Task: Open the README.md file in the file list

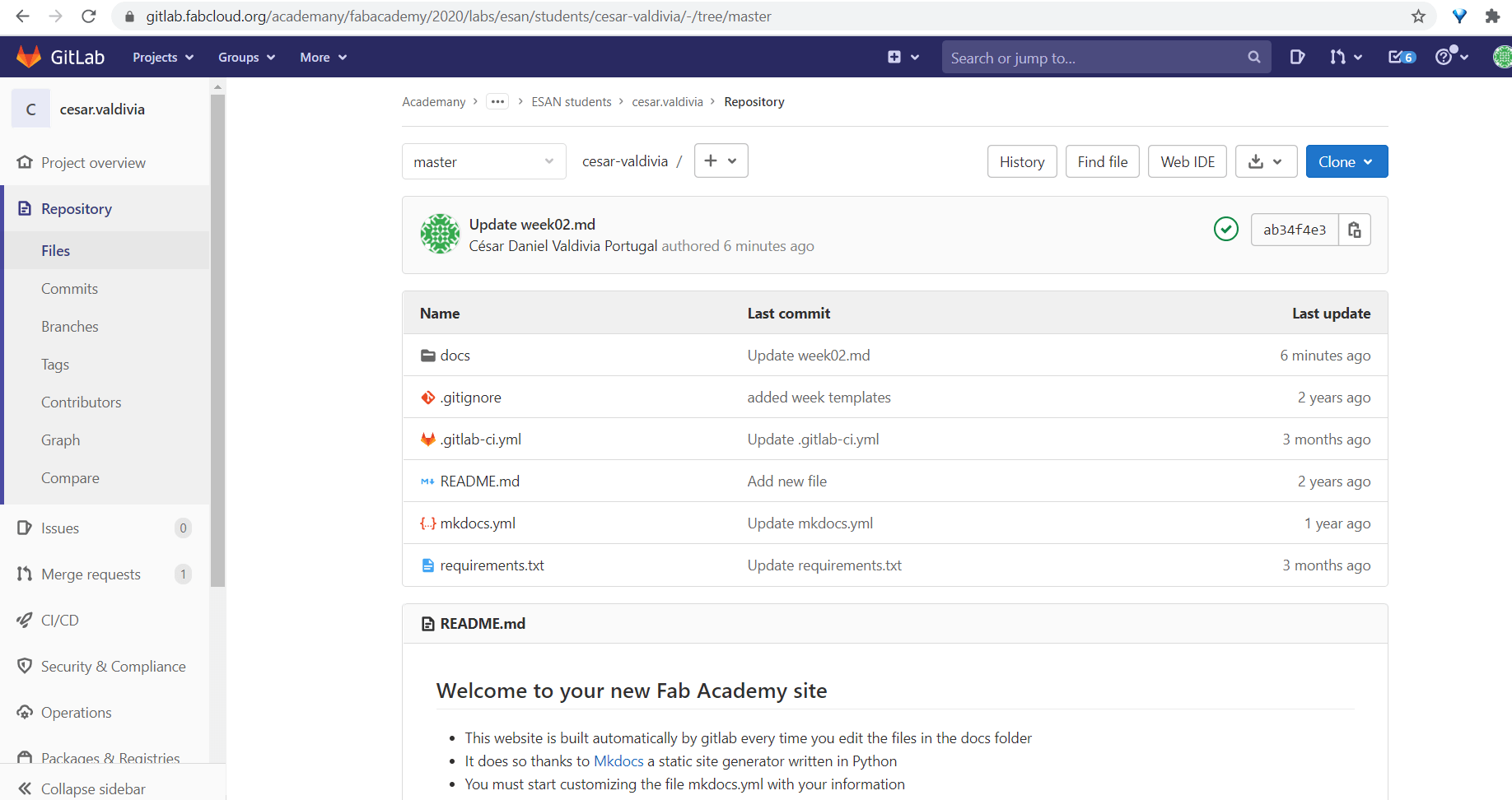Action: (x=480, y=481)
